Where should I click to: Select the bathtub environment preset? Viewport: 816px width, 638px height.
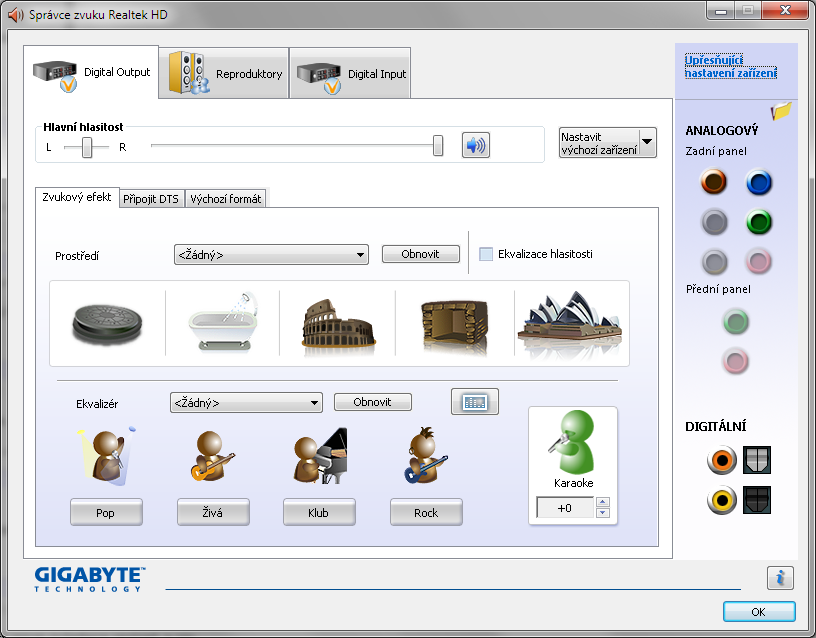click(223, 321)
